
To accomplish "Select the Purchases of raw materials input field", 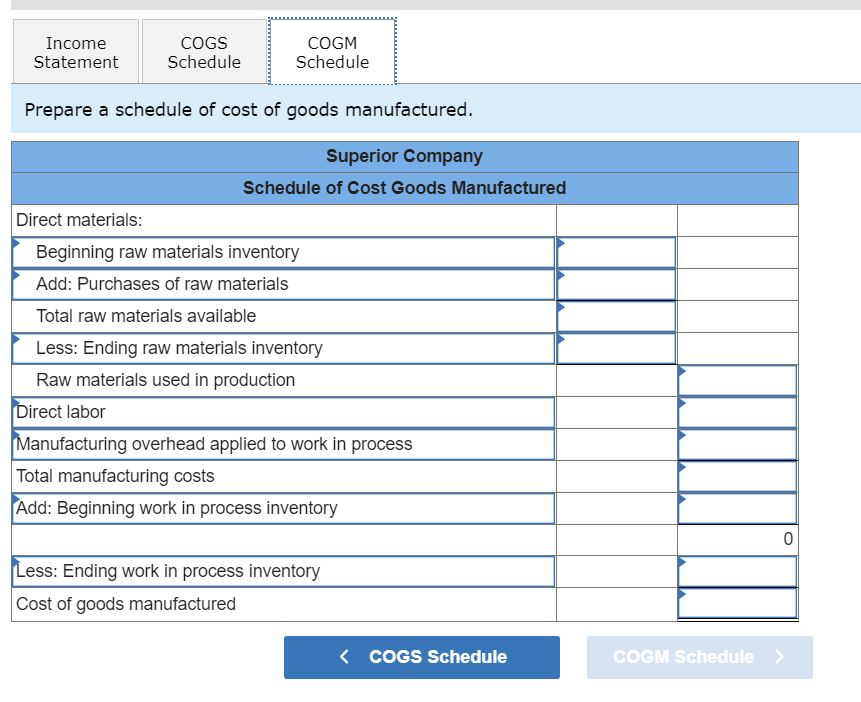I will click(615, 284).
